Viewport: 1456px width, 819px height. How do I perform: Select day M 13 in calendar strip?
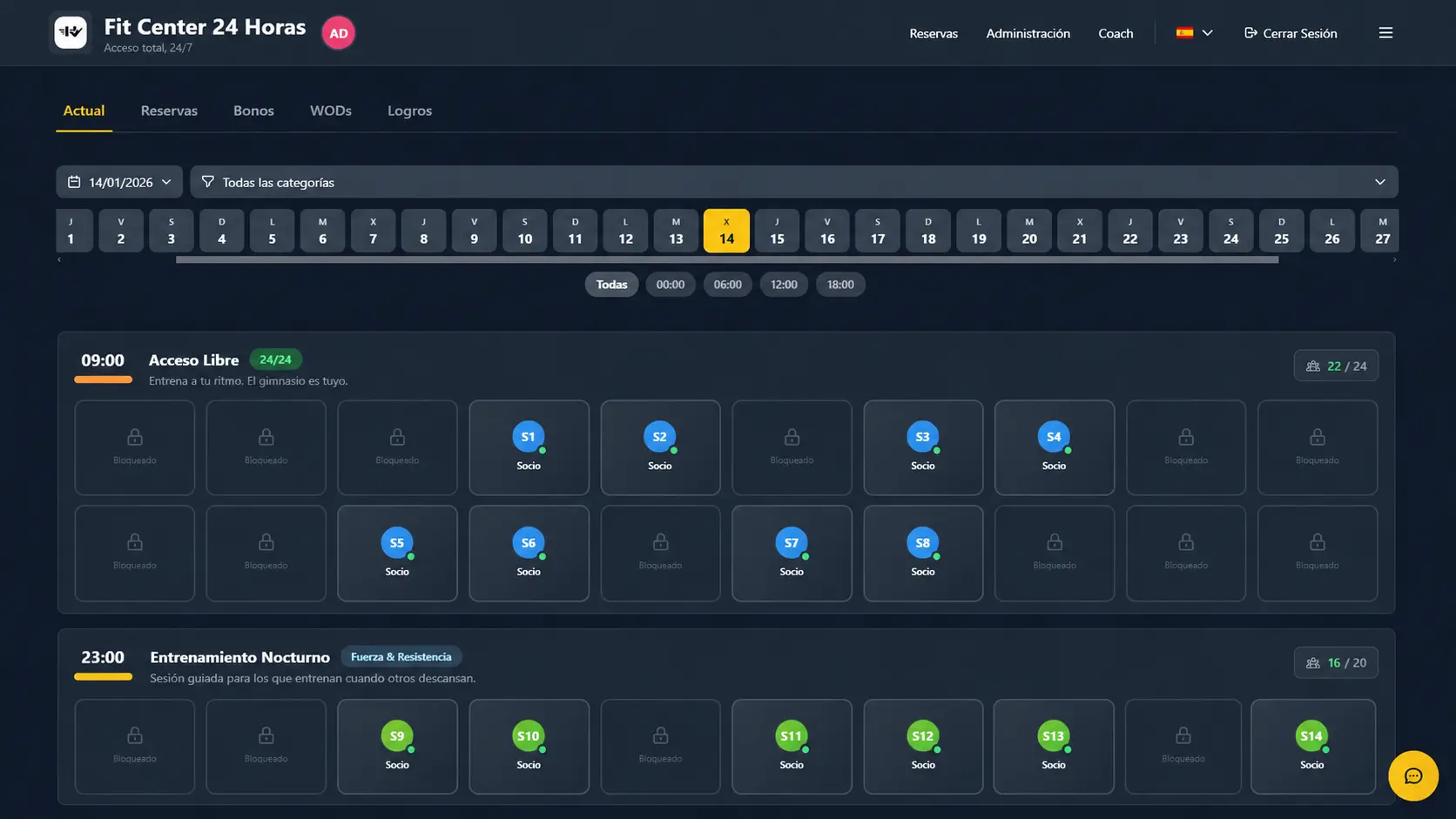(676, 231)
